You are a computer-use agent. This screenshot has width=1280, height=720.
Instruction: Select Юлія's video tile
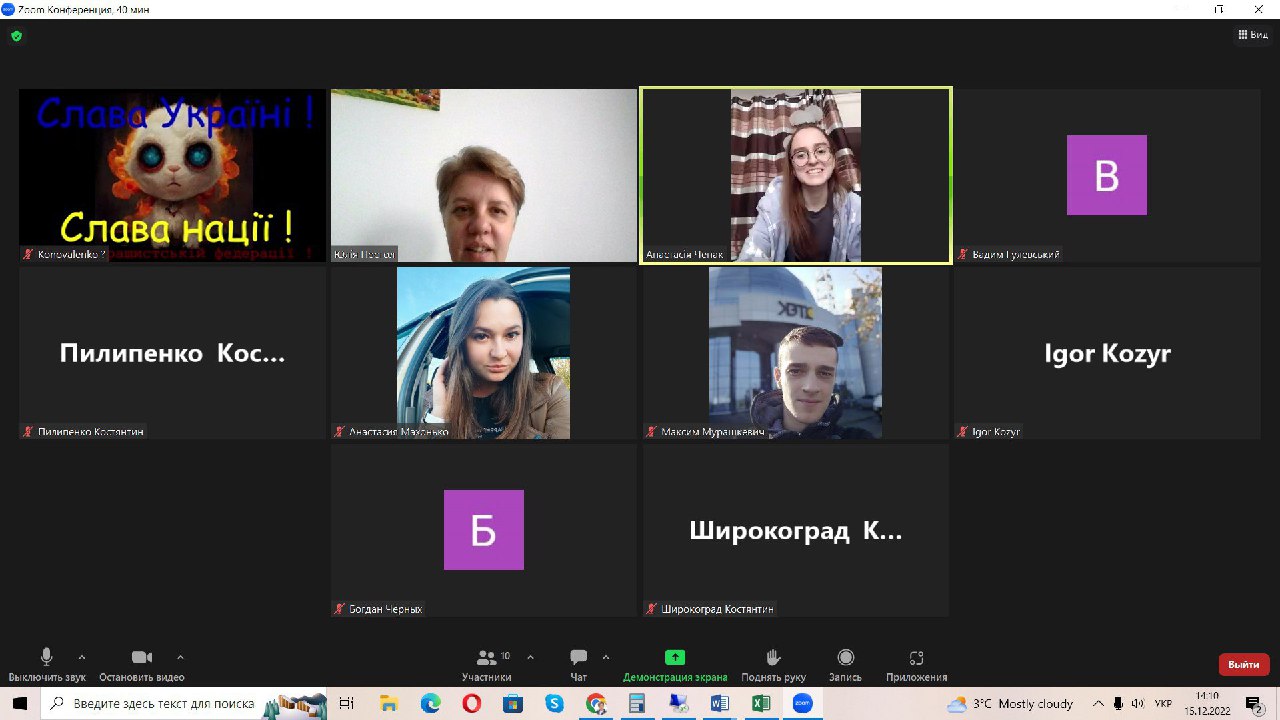[x=484, y=175]
